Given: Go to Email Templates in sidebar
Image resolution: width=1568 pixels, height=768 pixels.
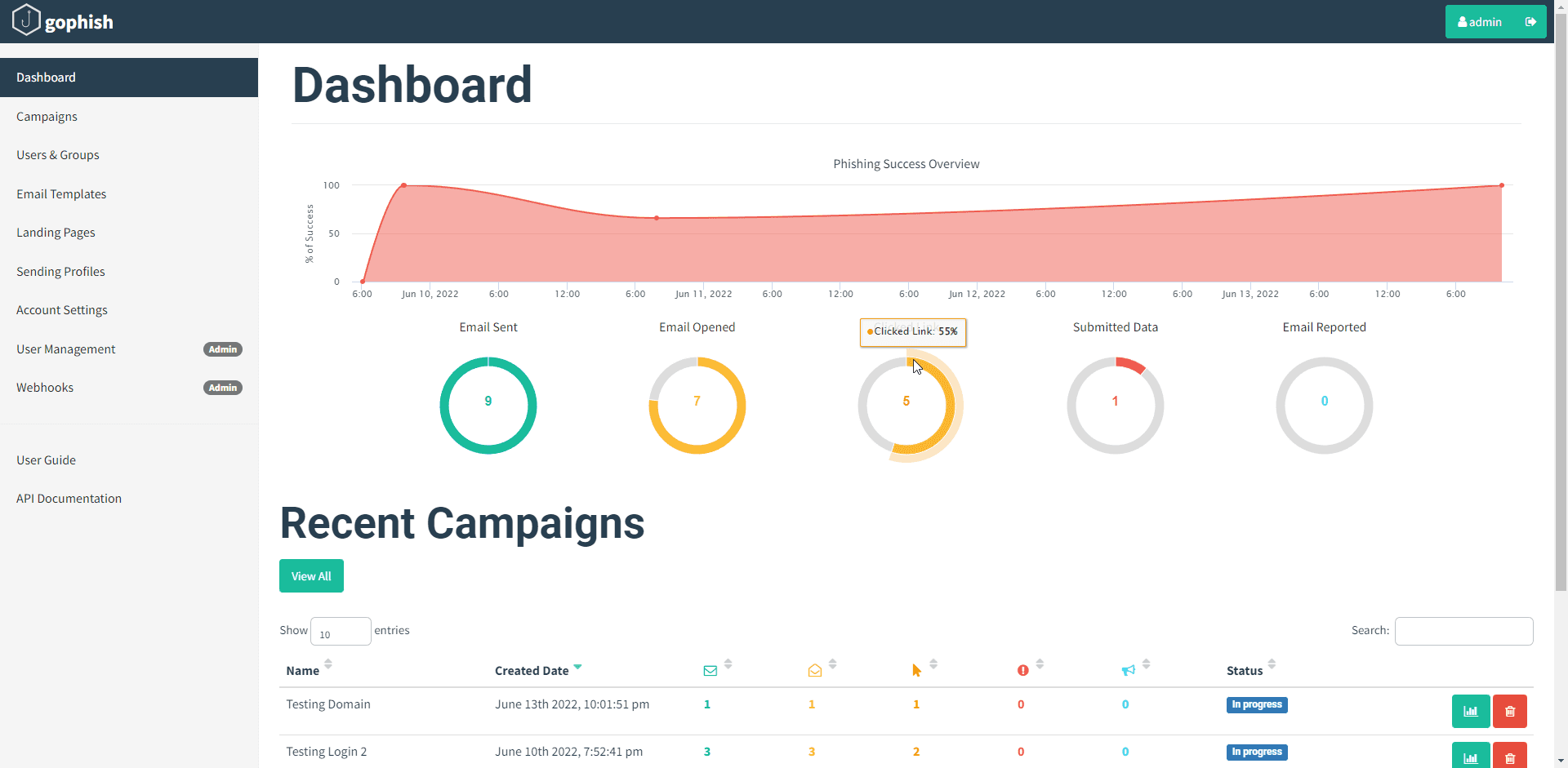Looking at the screenshot, I should tap(61, 194).
